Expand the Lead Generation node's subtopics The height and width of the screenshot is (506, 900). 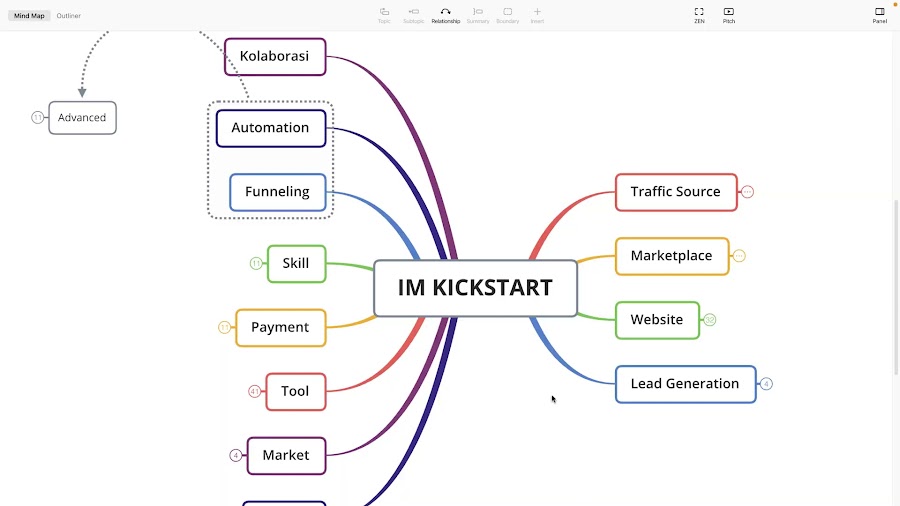tap(766, 384)
